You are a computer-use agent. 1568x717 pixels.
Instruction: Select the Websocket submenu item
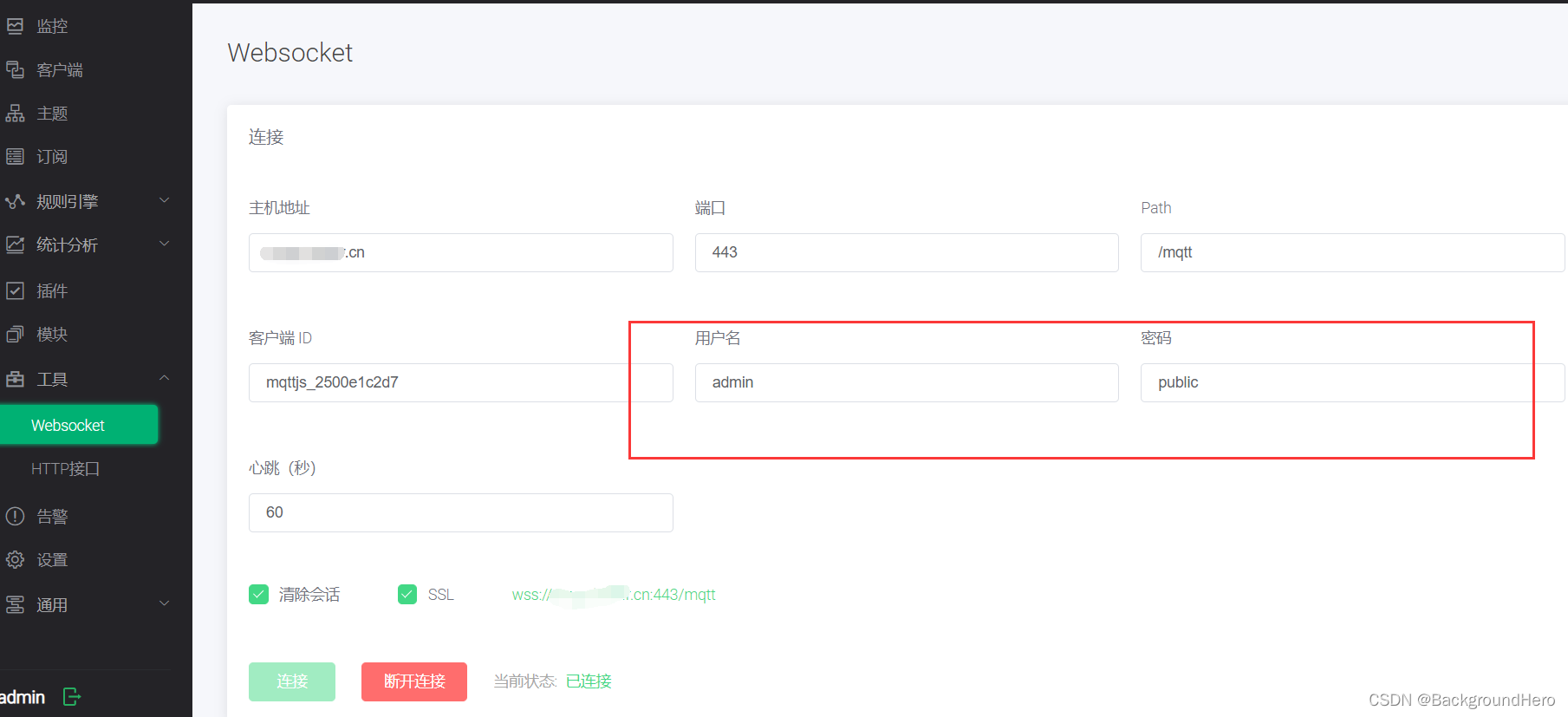point(79,425)
